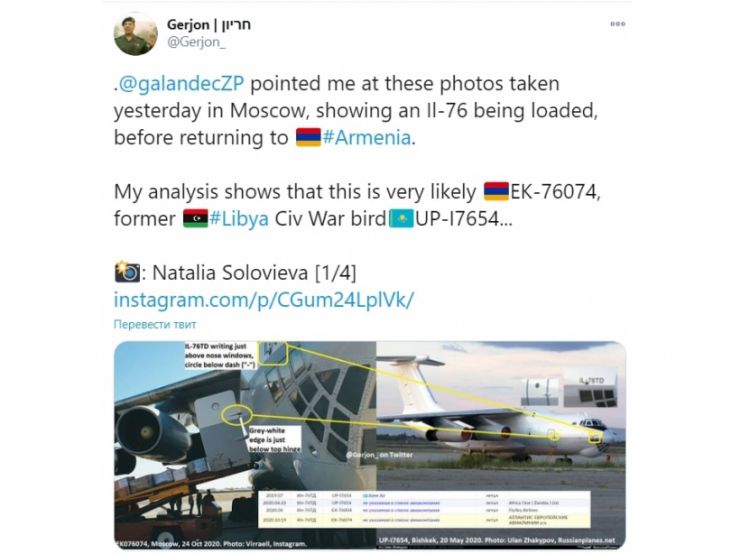The width and height of the screenshot is (750, 554).
Task: Click the Armenian flag before EK-76074
Action: tap(496, 191)
